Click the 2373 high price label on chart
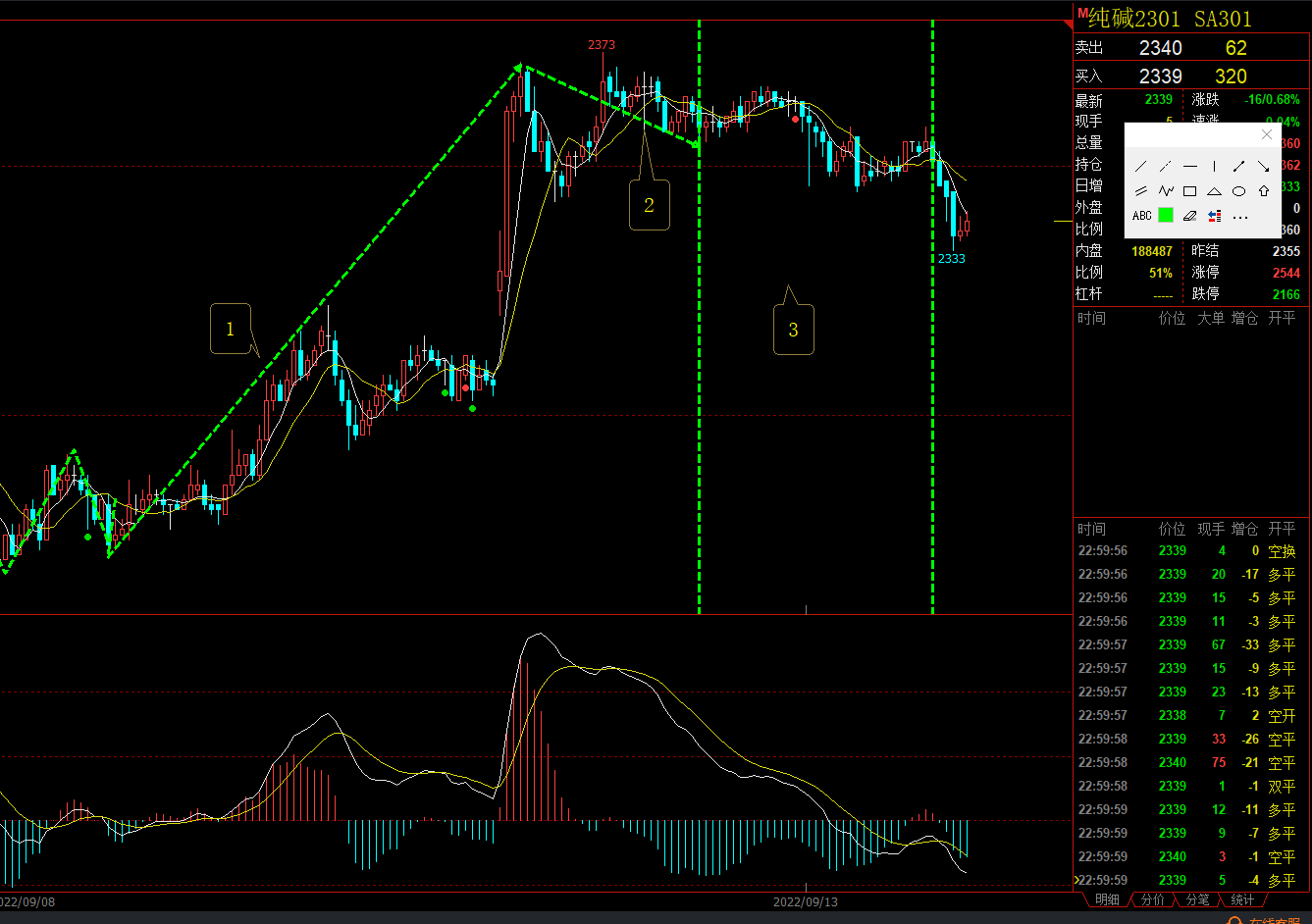1312x924 pixels. click(602, 45)
